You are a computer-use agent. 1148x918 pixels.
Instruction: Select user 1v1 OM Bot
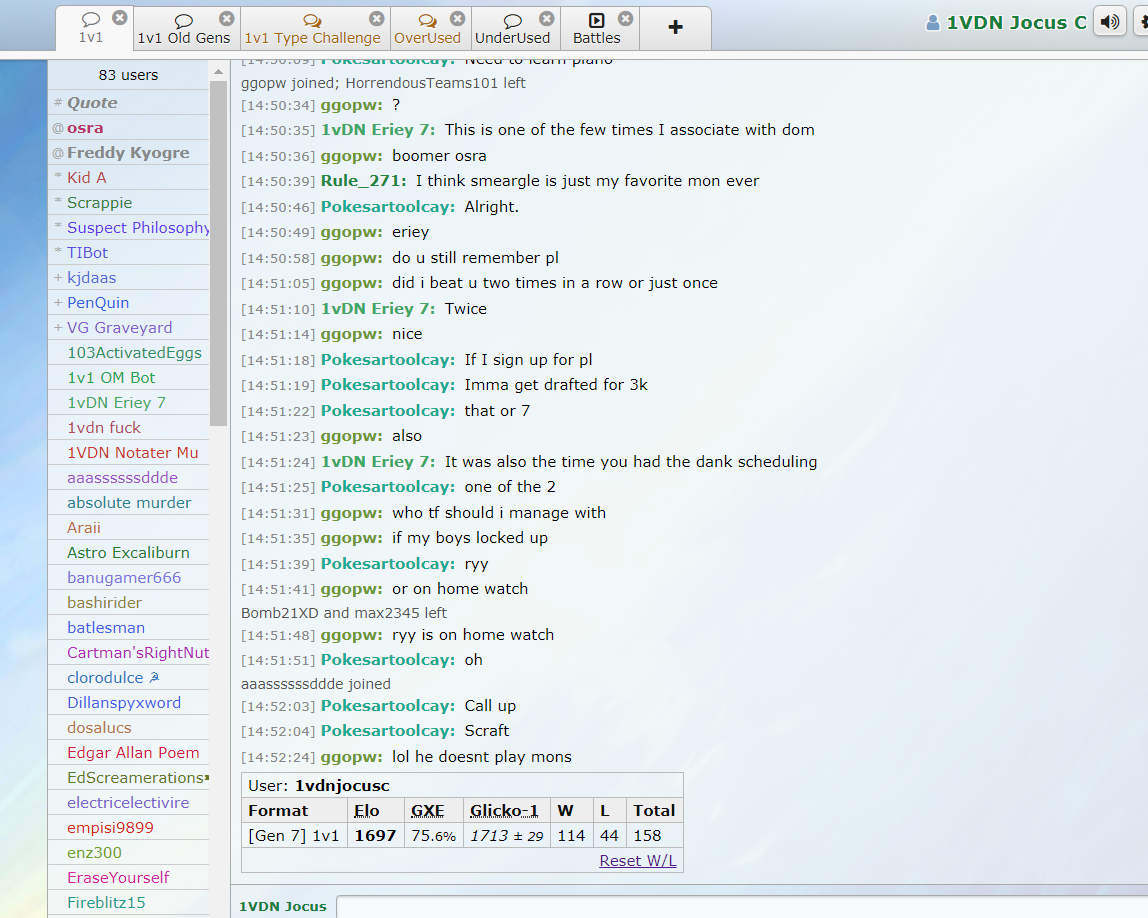tap(129, 377)
